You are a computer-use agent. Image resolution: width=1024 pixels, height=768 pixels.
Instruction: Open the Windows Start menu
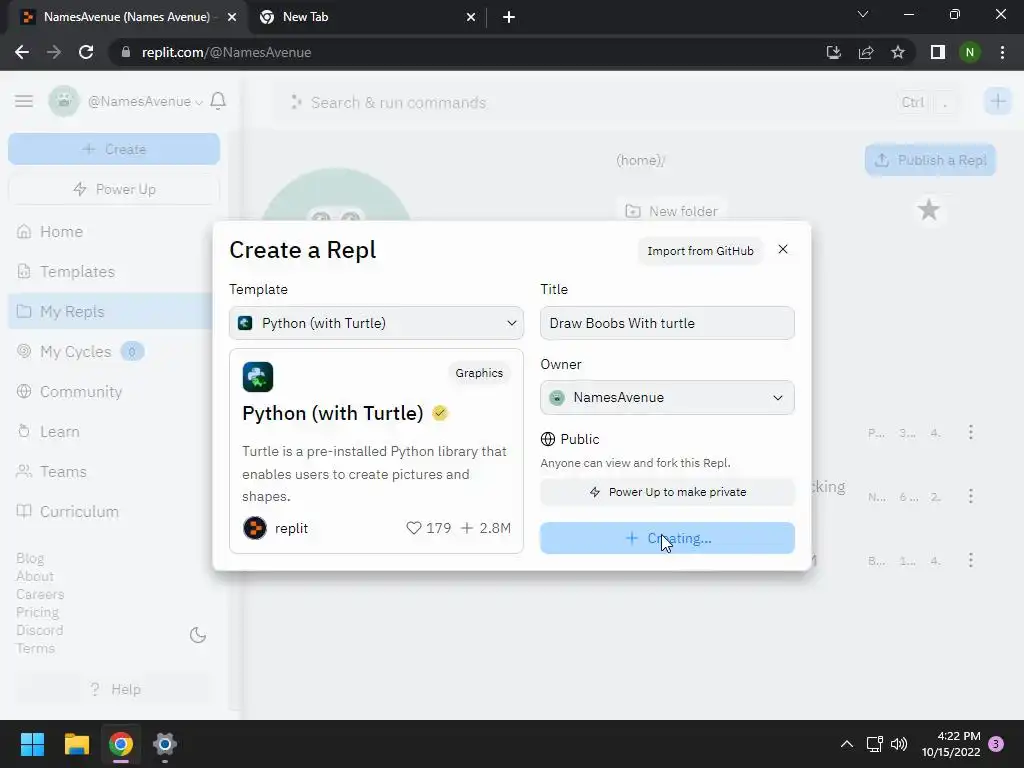pyautogui.click(x=33, y=744)
